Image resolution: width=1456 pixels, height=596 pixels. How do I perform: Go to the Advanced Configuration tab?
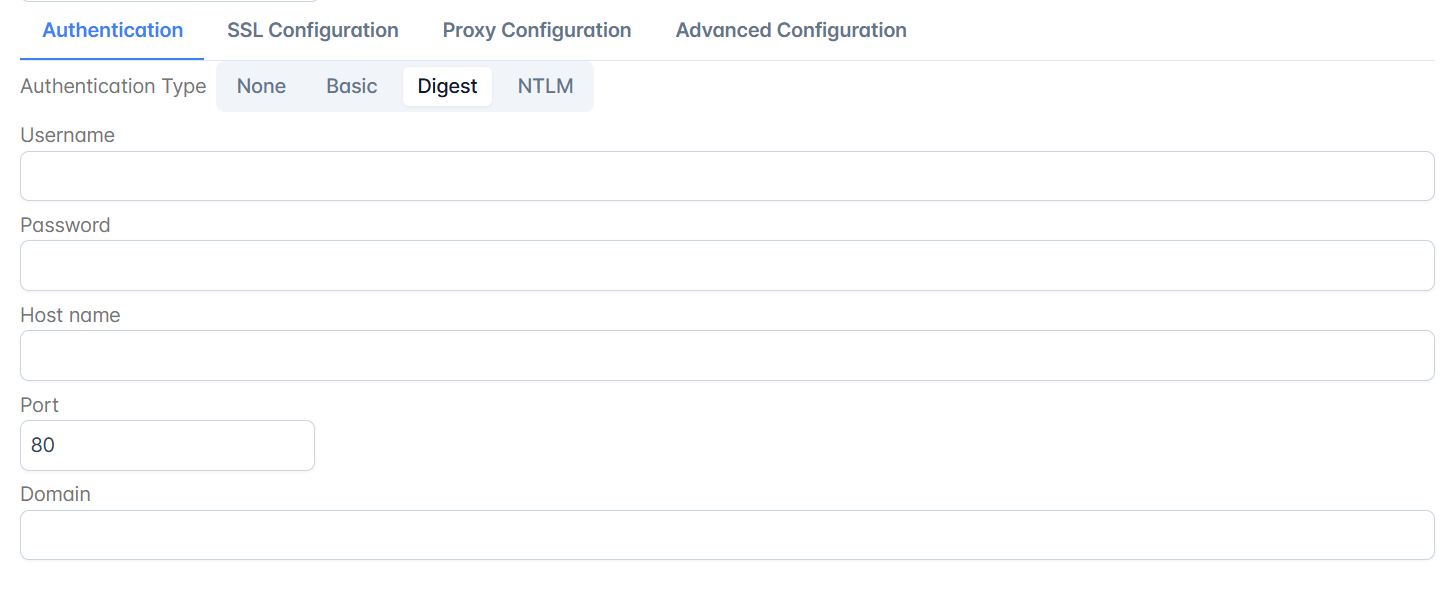click(791, 30)
